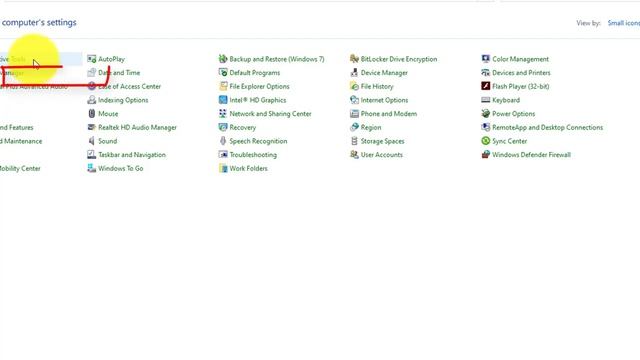This screenshot has width=640, height=360.
Task: Open the Color Management icon
Action: pos(486,59)
